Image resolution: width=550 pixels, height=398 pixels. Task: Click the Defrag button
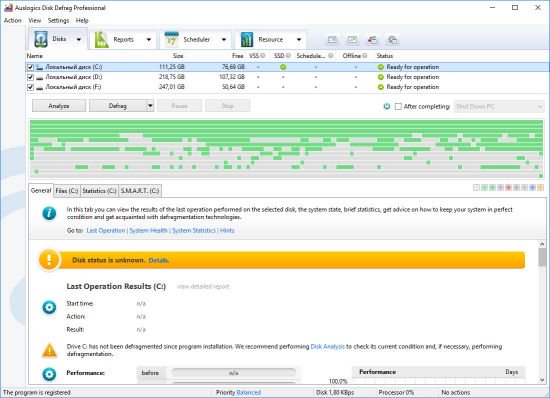point(118,106)
